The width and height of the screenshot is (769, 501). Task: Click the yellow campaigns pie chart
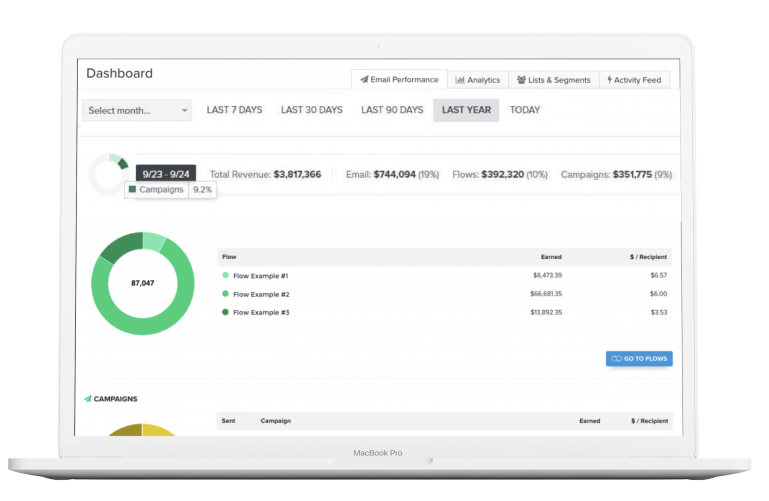point(142,429)
